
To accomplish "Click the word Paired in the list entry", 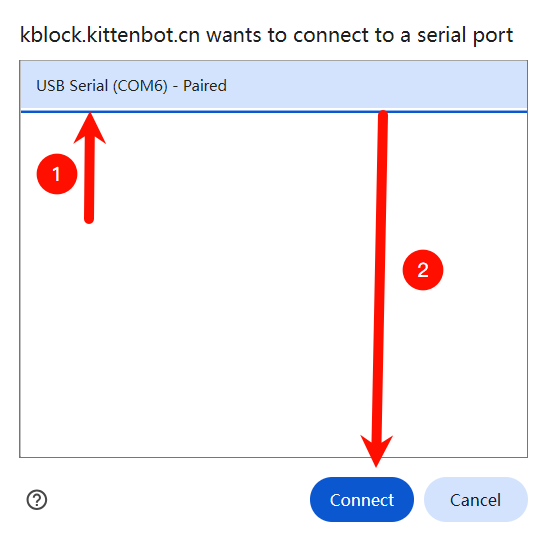I will pyautogui.click(x=205, y=86).
